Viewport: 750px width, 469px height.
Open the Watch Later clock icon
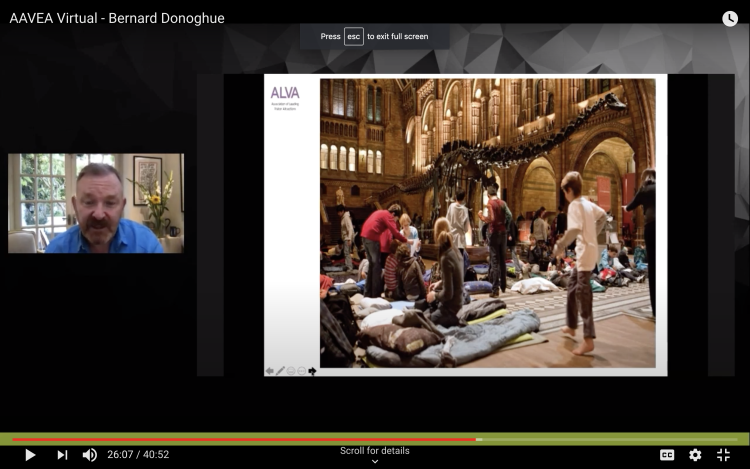pyautogui.click(x=730, y=18)
